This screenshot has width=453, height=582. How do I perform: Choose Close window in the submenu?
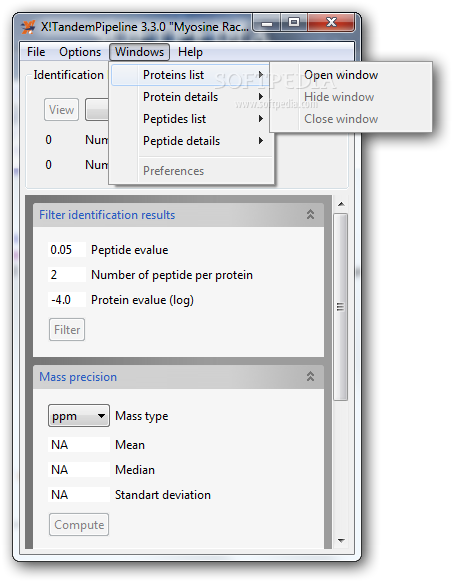pyautogui.click(x=351, y=119)
